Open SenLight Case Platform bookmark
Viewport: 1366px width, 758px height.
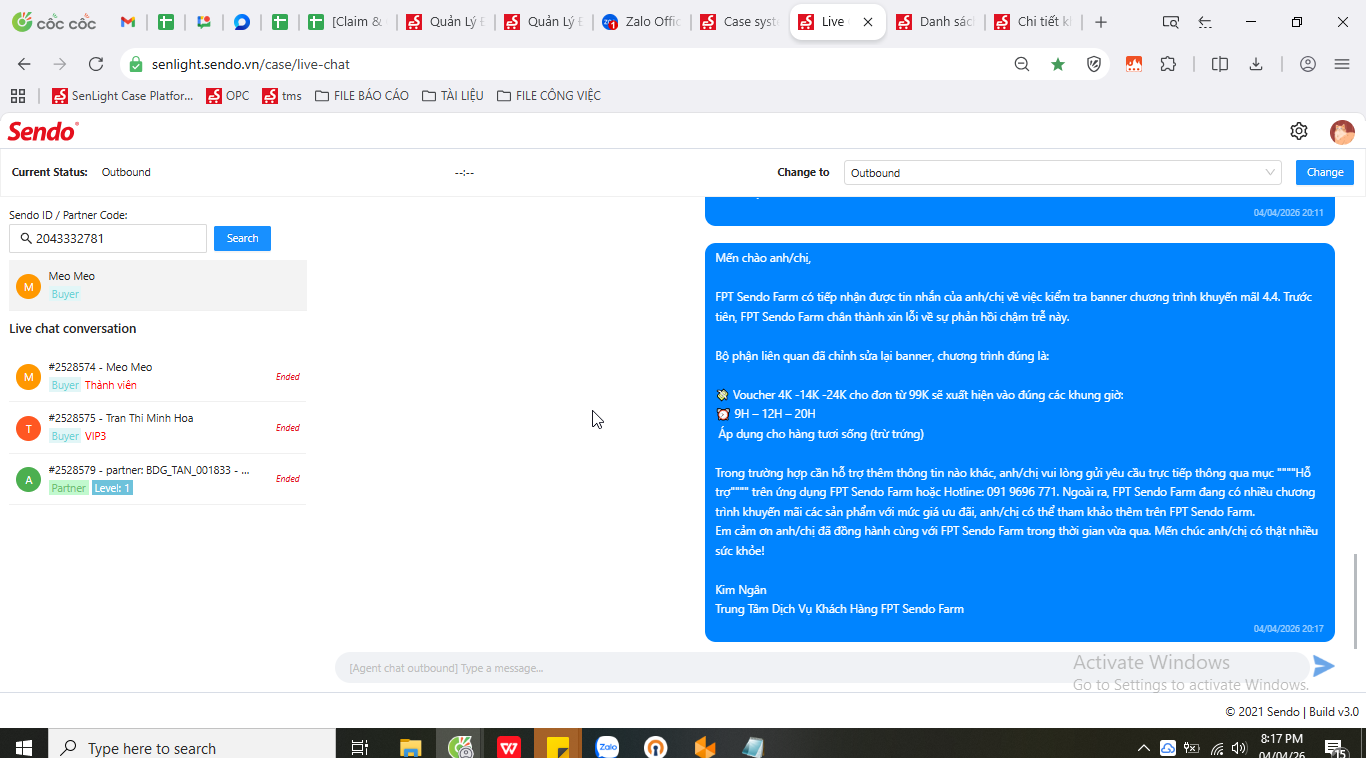pos(122,96)
